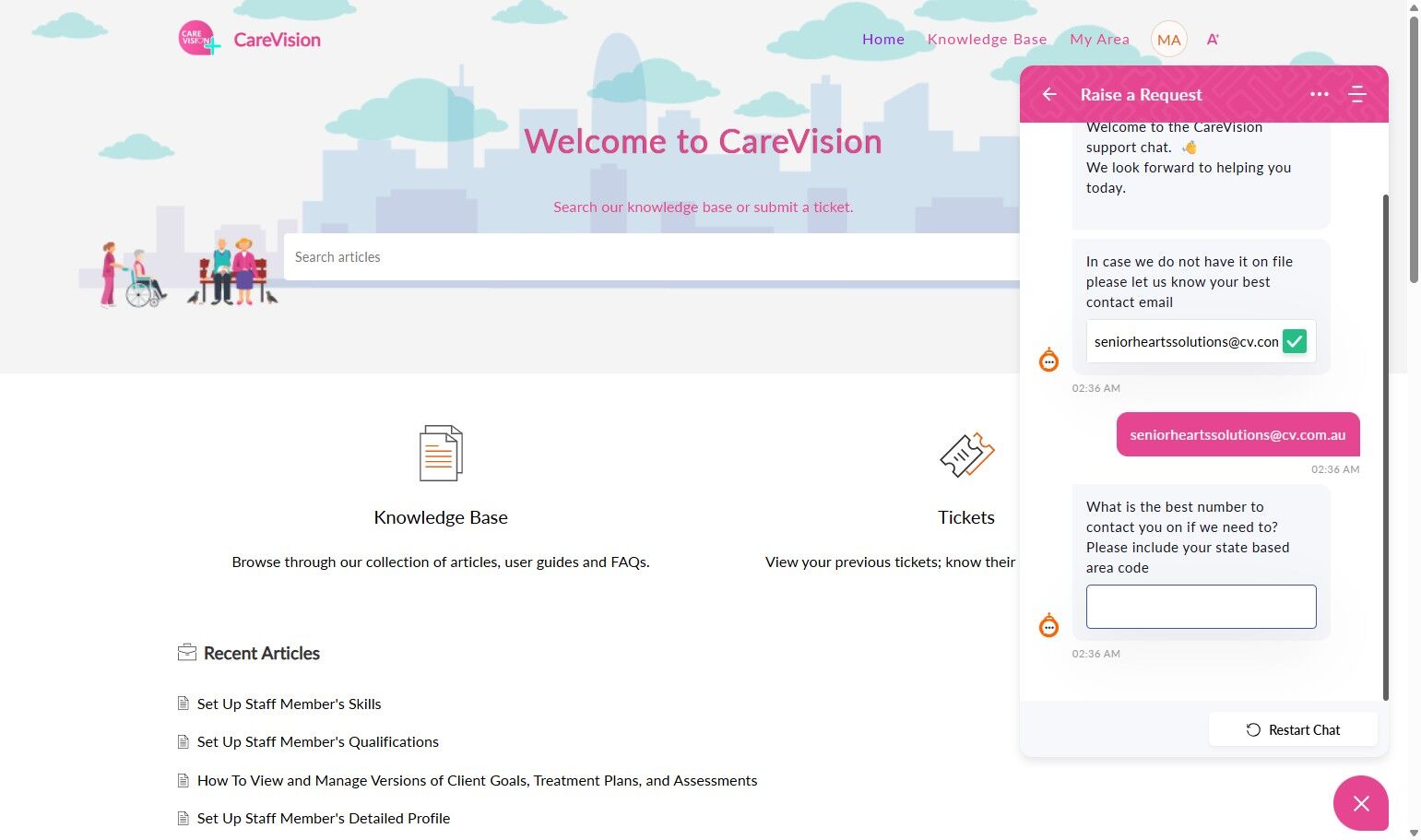Open article on Versions of Client Goals
1421x840 pixels.
pyautogui.click(x=478, y=780)
